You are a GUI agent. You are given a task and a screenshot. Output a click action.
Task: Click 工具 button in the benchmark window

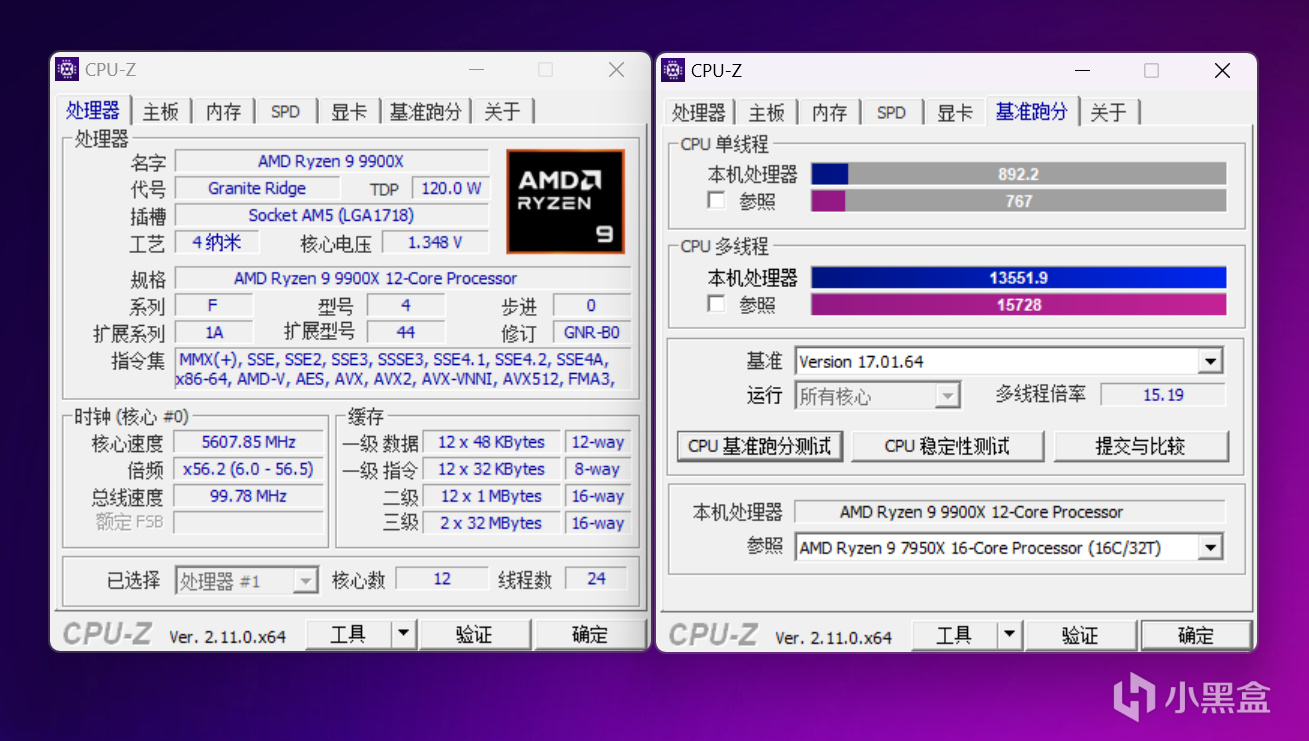tap(954, 634)
